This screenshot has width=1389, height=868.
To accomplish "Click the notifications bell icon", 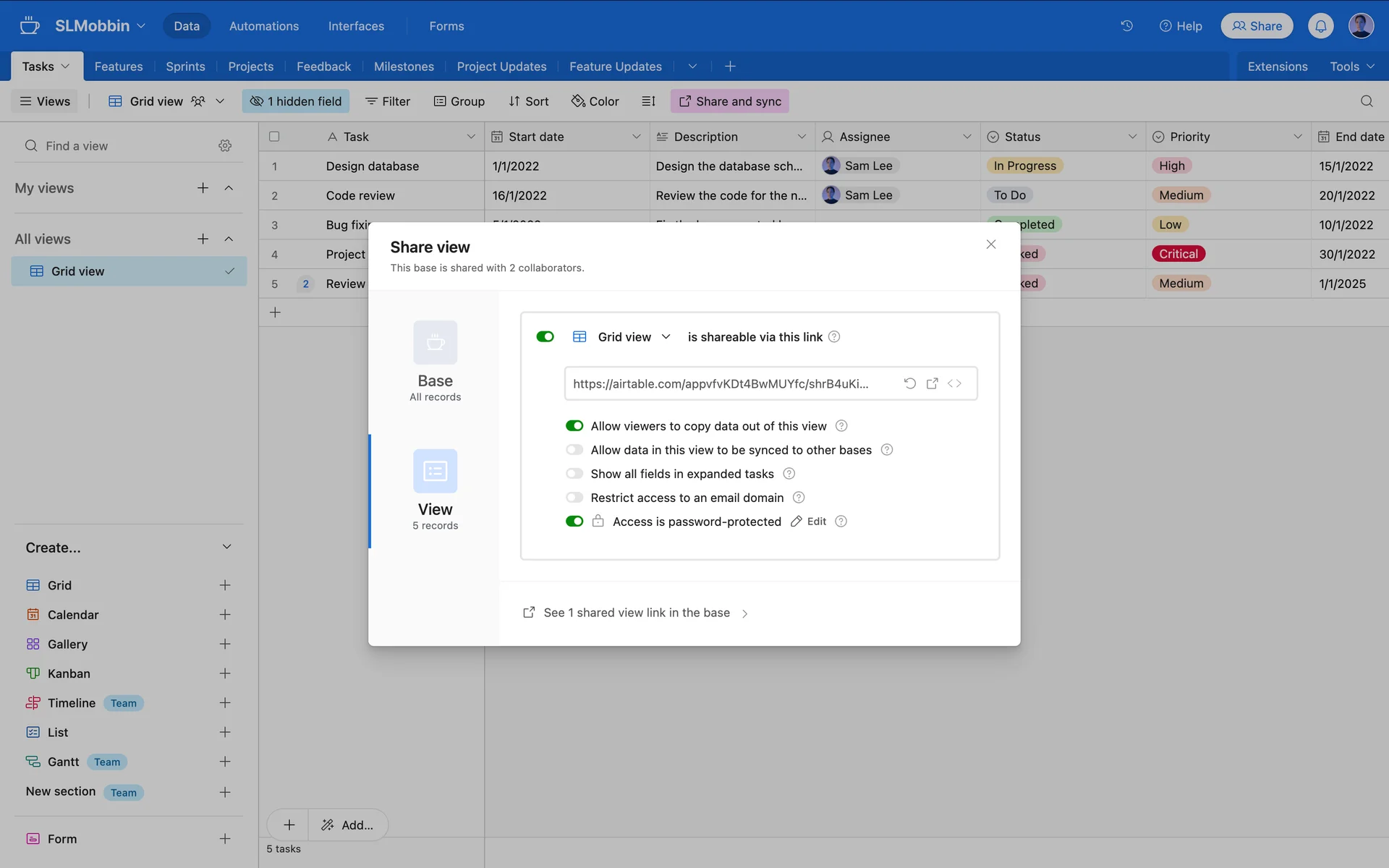I will (1320, 26).
